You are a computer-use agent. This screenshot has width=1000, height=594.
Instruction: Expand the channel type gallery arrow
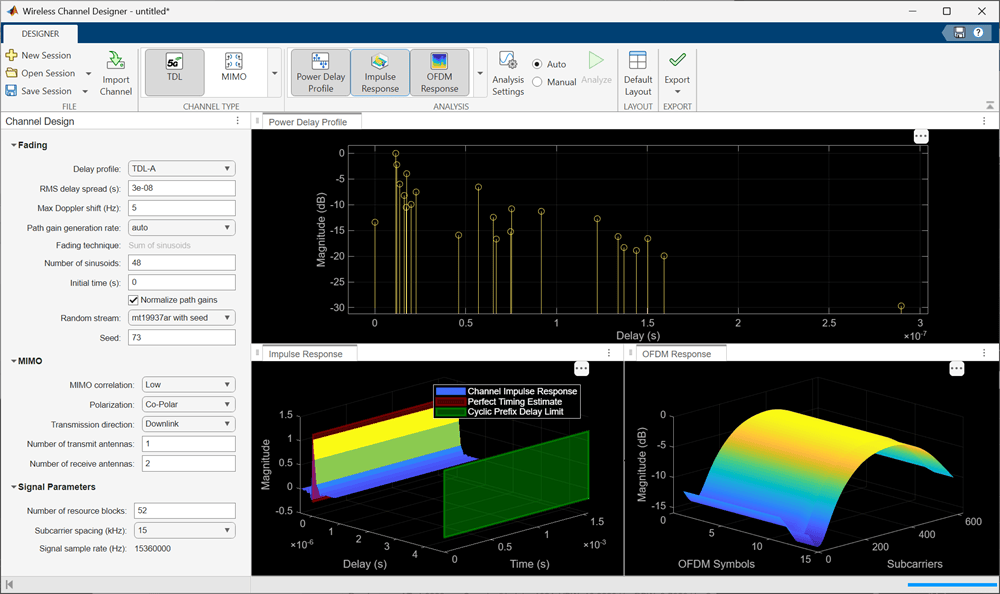pos(275,73)
